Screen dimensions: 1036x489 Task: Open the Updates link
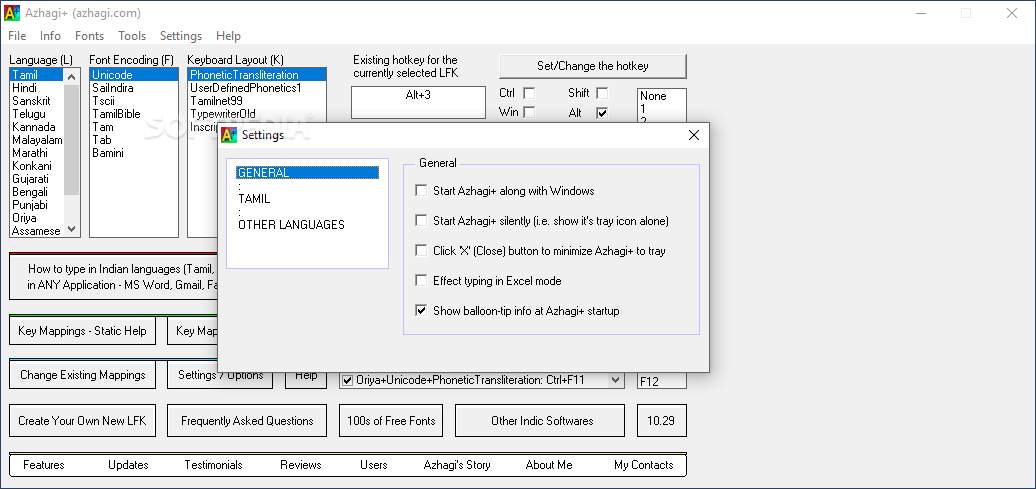(128, 465)
